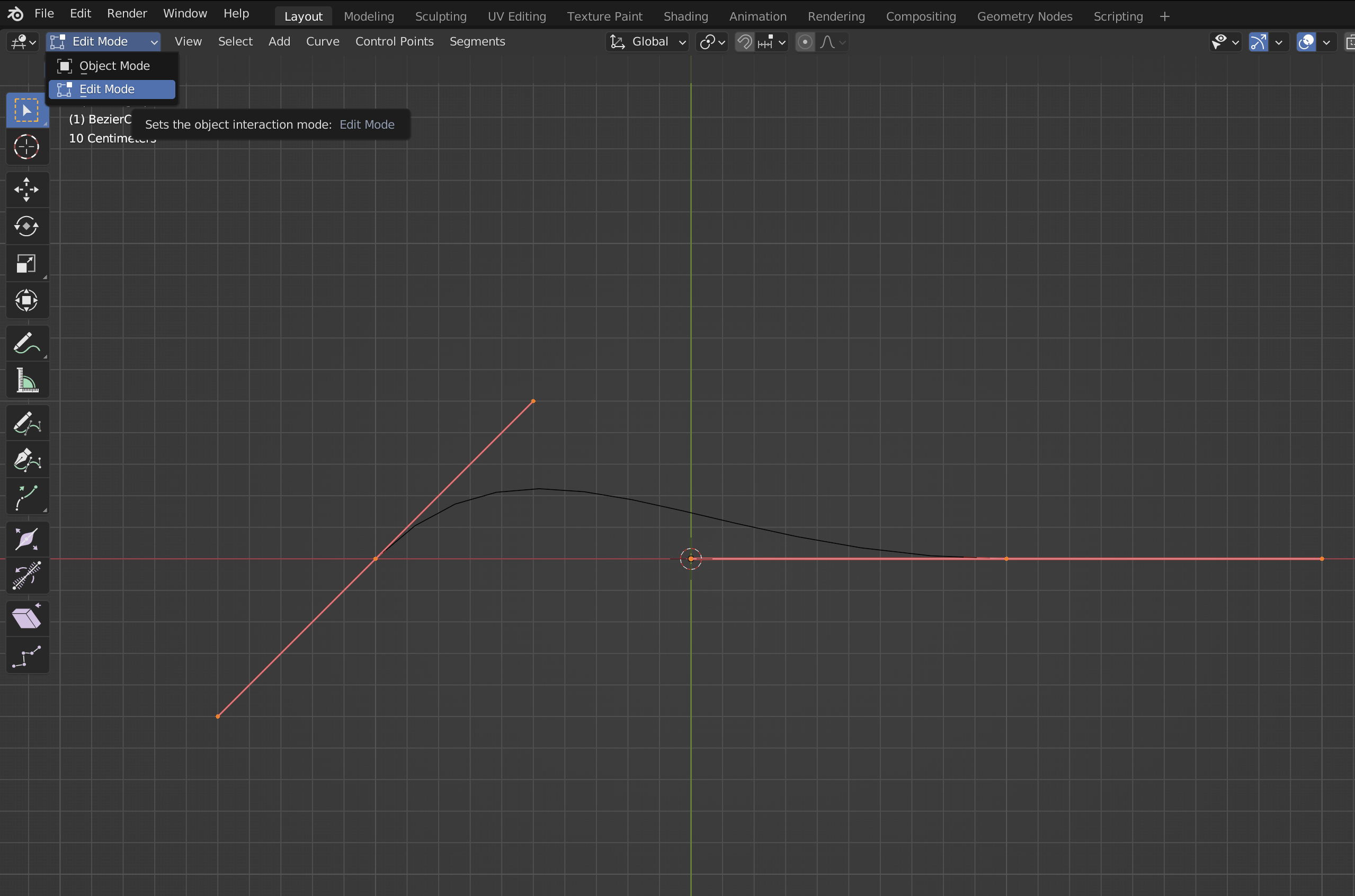Select the Select Box tool
Viewport: 1355px width, 896px height.
pos(27,110)
